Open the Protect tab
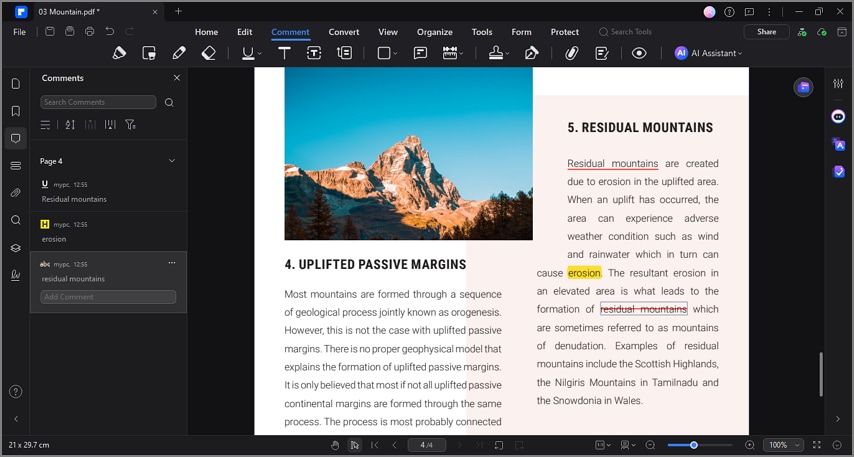This screenshot has width=854, height=457. tap(565, 32)
